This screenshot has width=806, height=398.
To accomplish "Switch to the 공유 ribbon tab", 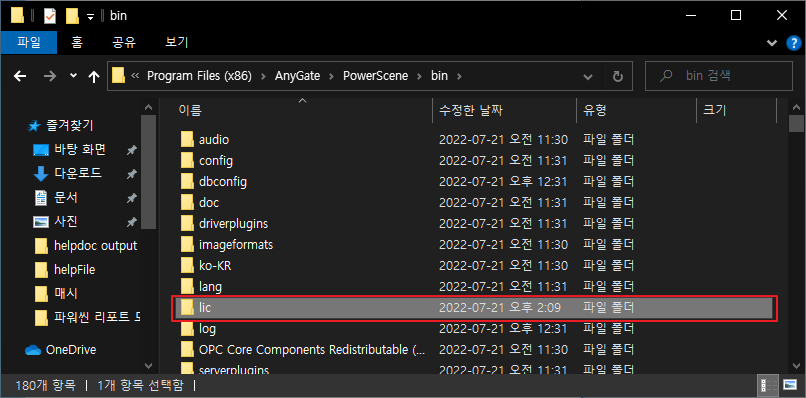I will coord(123,42).
